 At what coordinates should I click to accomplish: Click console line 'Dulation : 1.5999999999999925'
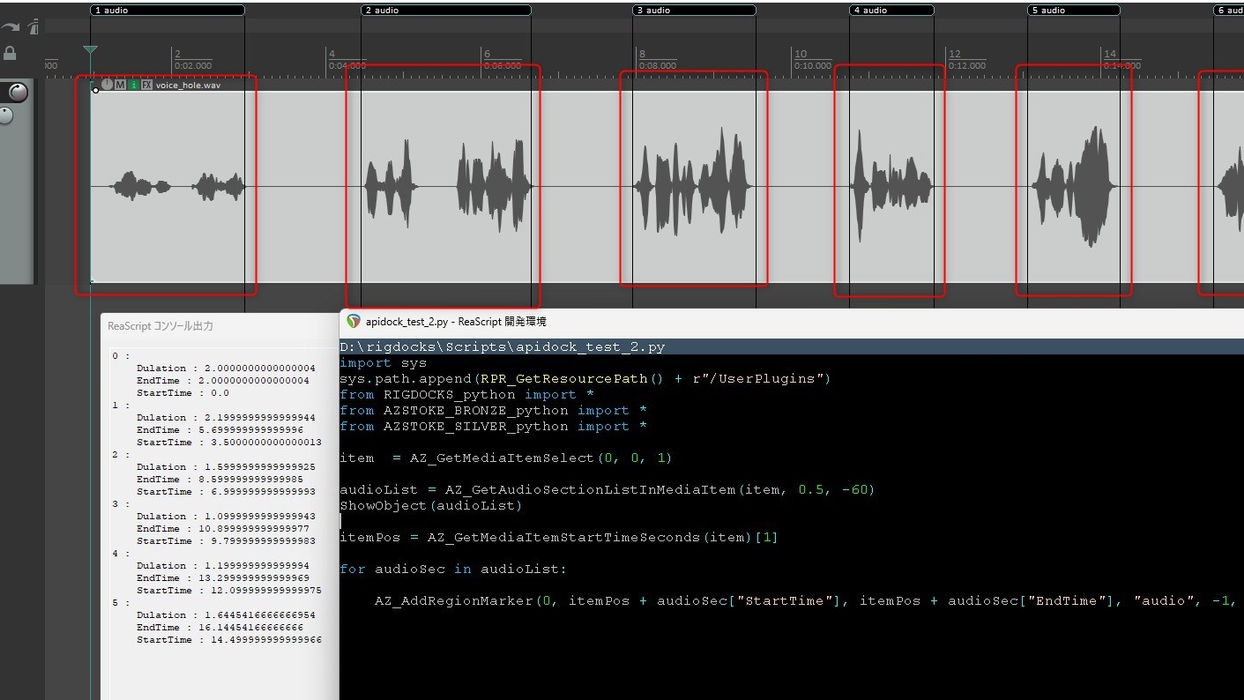click(x=226, y=467)
